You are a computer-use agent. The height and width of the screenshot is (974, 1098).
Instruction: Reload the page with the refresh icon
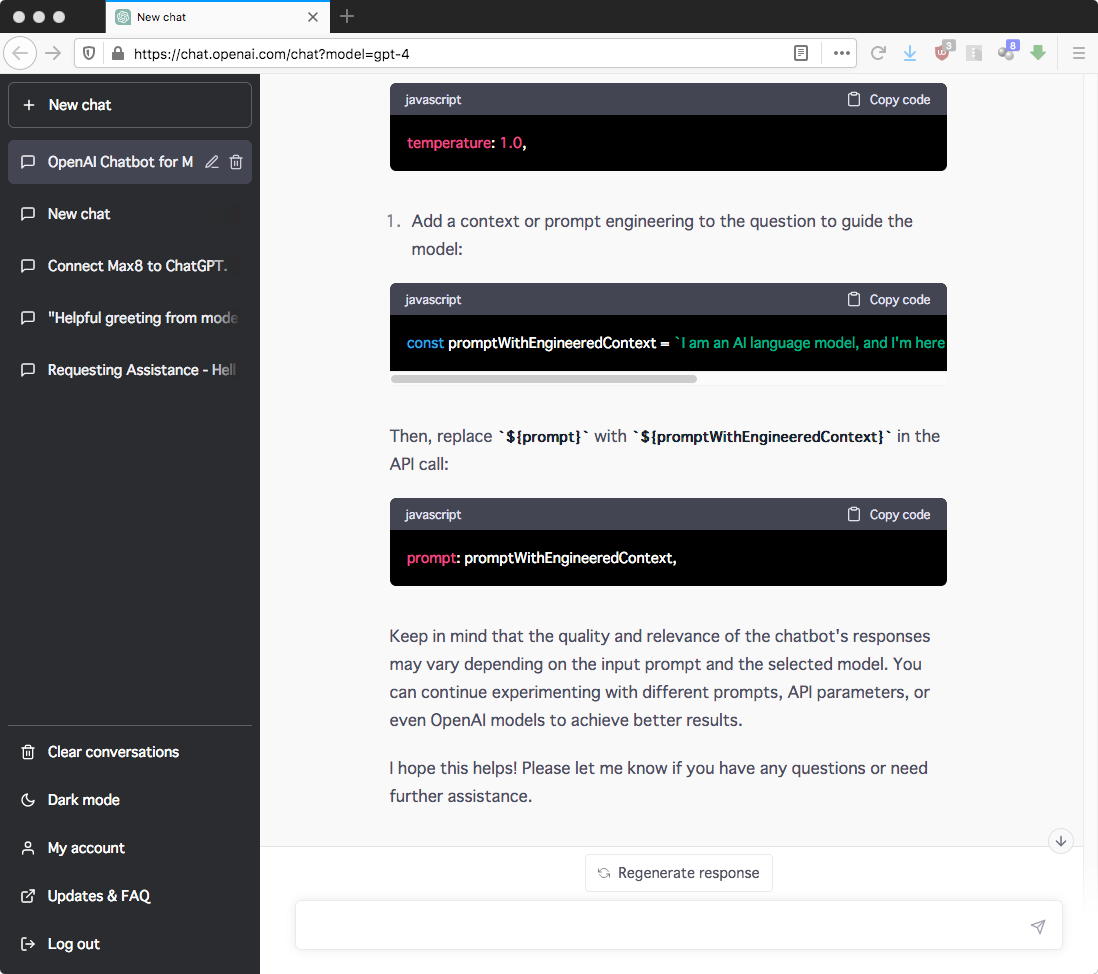[x=878, y=53]
